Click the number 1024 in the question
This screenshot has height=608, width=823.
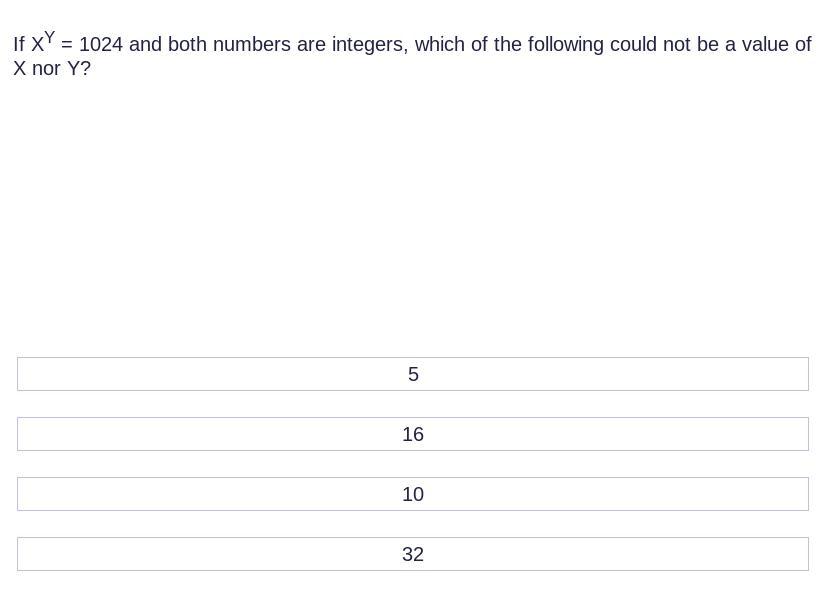tap(101, 45)
